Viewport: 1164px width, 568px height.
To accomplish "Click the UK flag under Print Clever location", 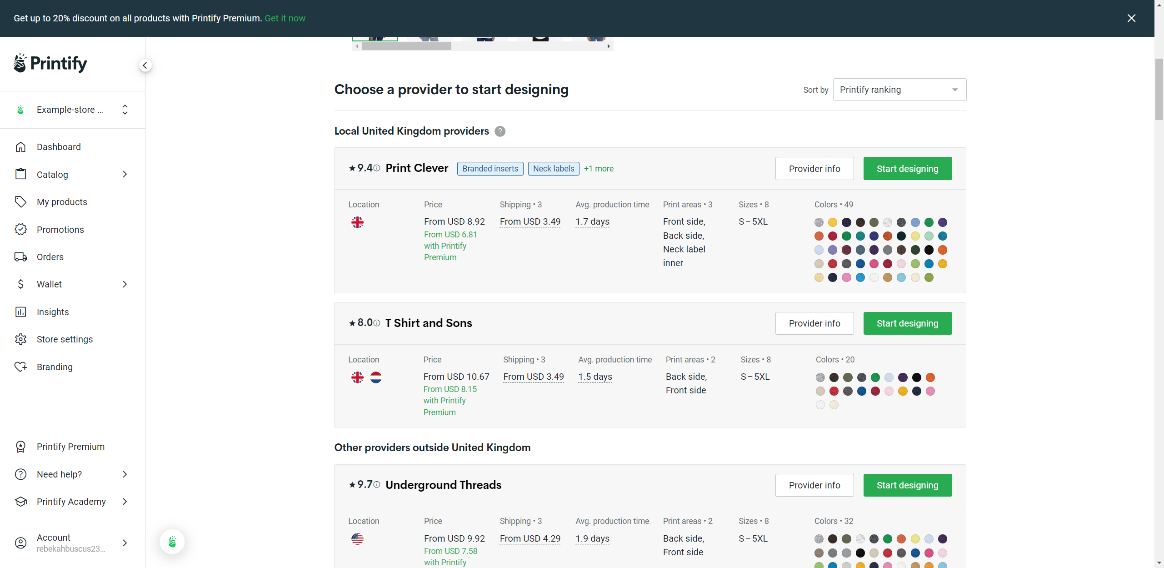I will pyautogui.click(x=357, y=222).
